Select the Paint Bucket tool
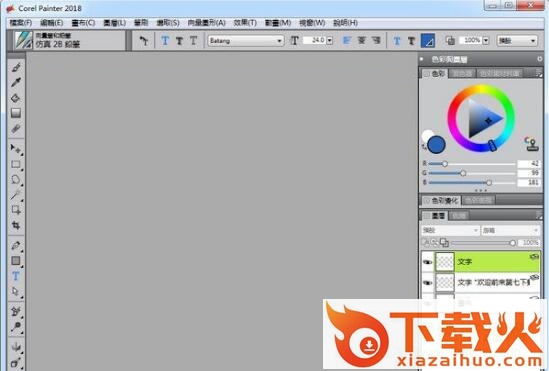This screenshot has width=549, height=371. click(x=16, y=98)
